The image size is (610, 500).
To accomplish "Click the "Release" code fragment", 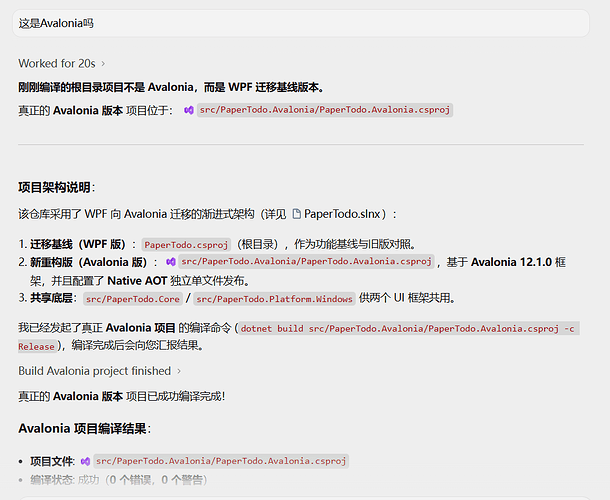I will click(36, 346).
